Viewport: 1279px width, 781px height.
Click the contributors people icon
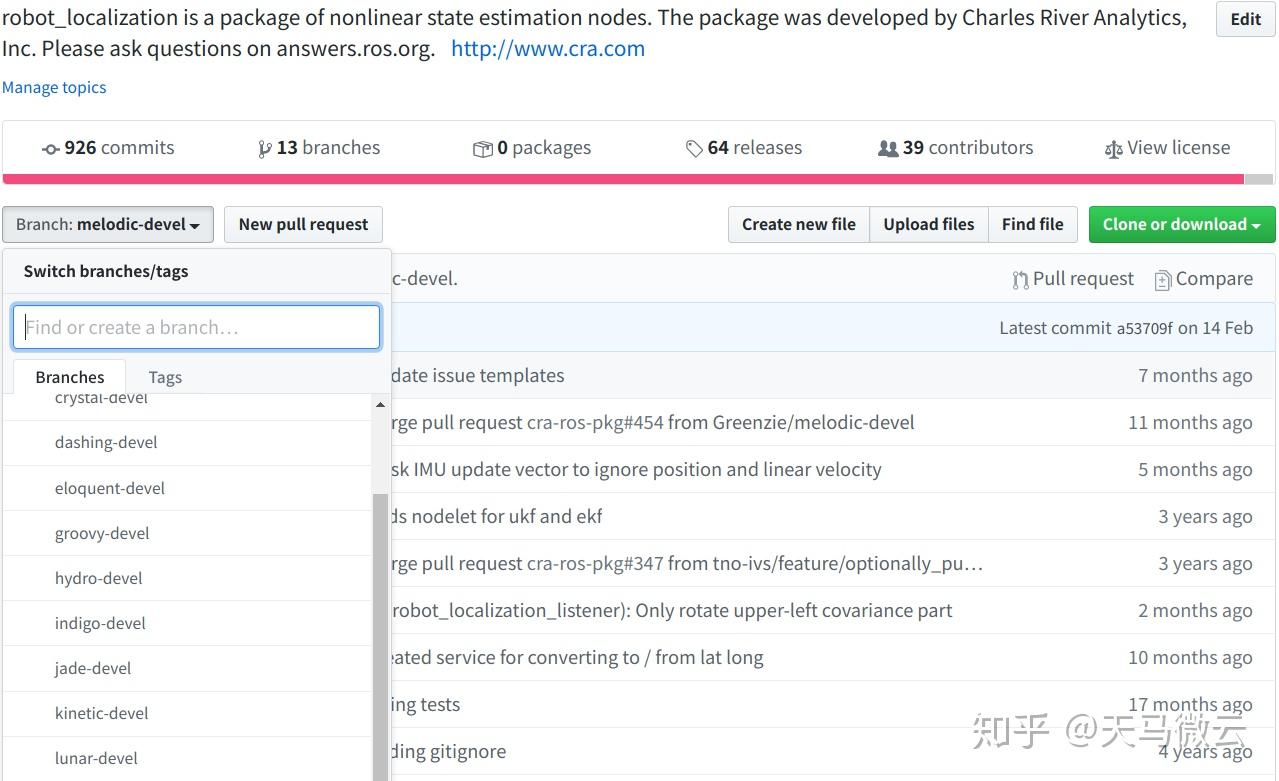coord(887,149)
